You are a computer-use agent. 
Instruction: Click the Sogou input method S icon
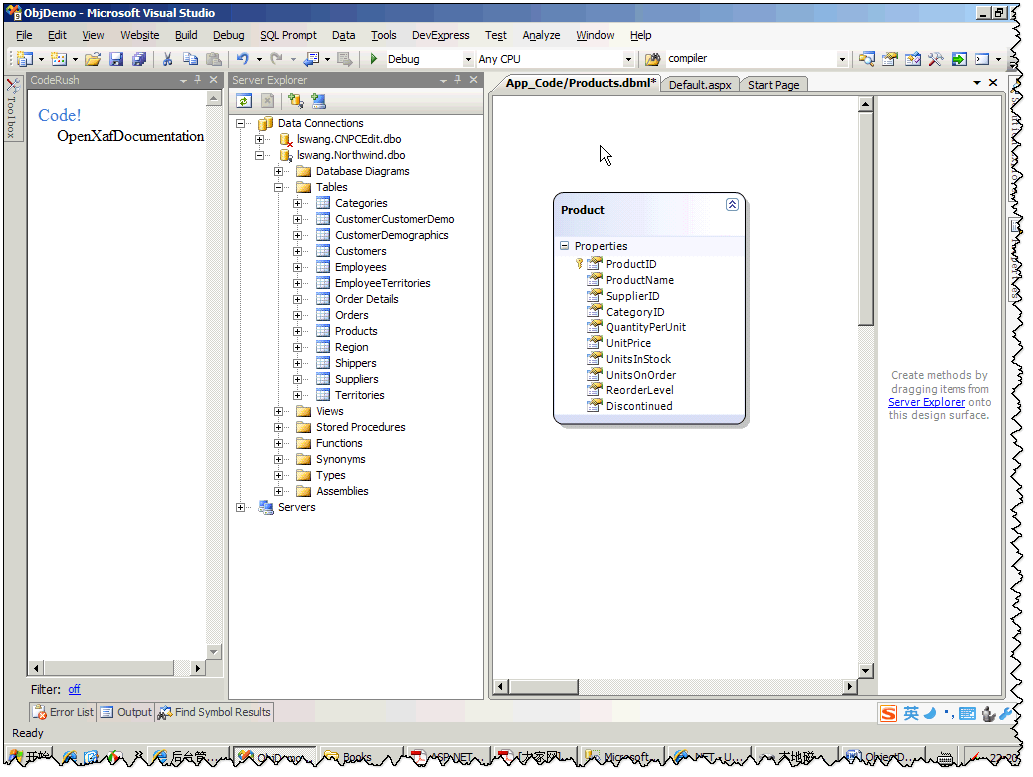[x=889, y=714]
